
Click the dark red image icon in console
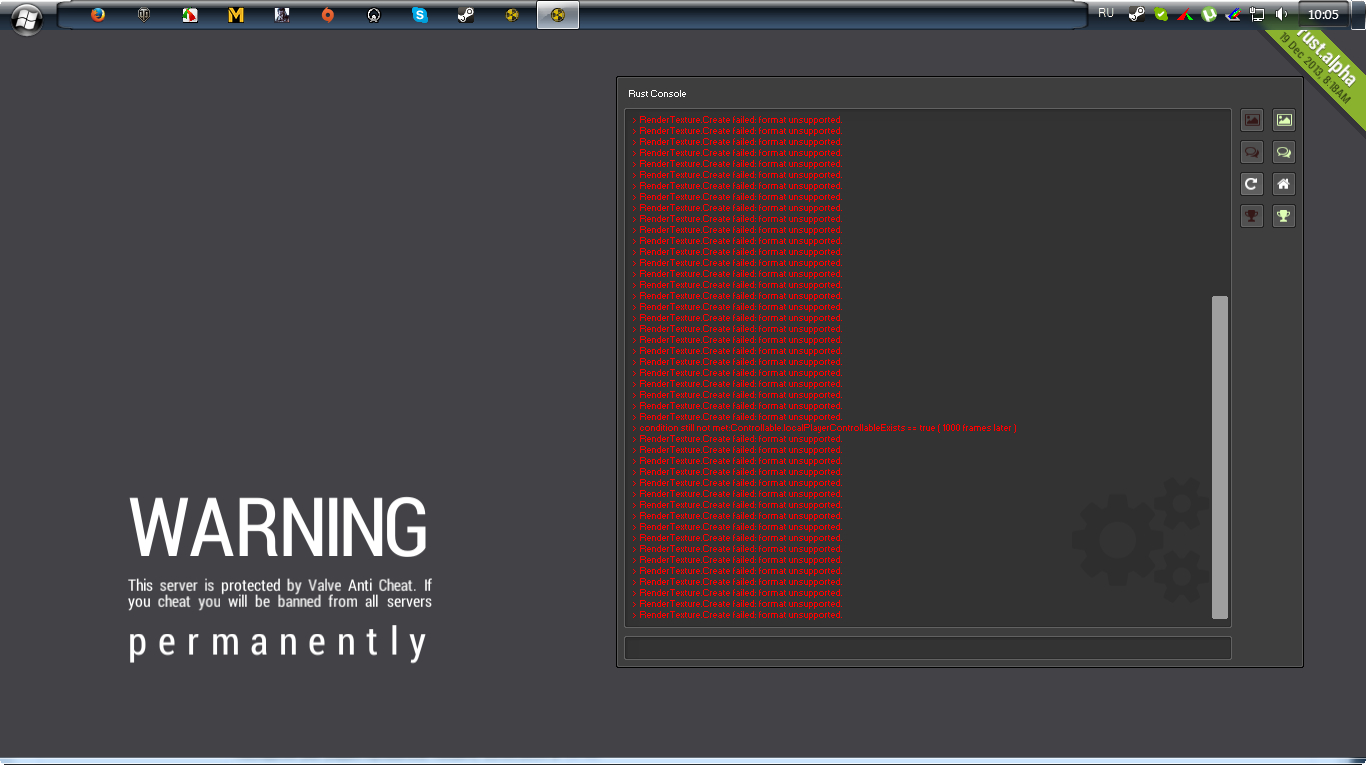pos(1252,120)
